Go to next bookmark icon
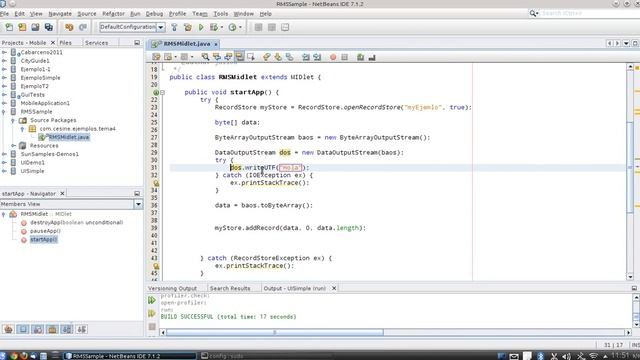This screenshot has height=360, width=640. tap(278, 57)
